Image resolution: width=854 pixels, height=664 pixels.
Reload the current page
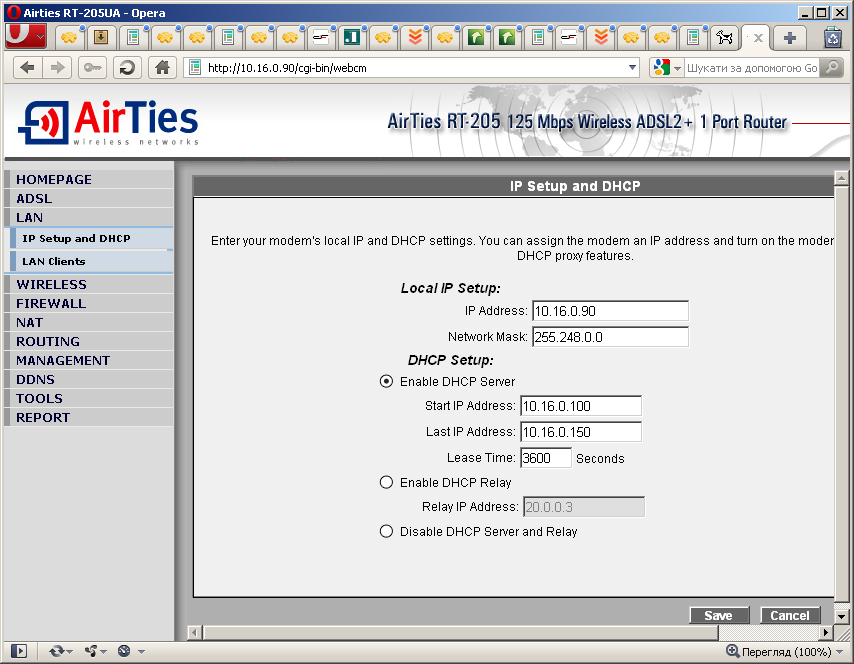127,68
